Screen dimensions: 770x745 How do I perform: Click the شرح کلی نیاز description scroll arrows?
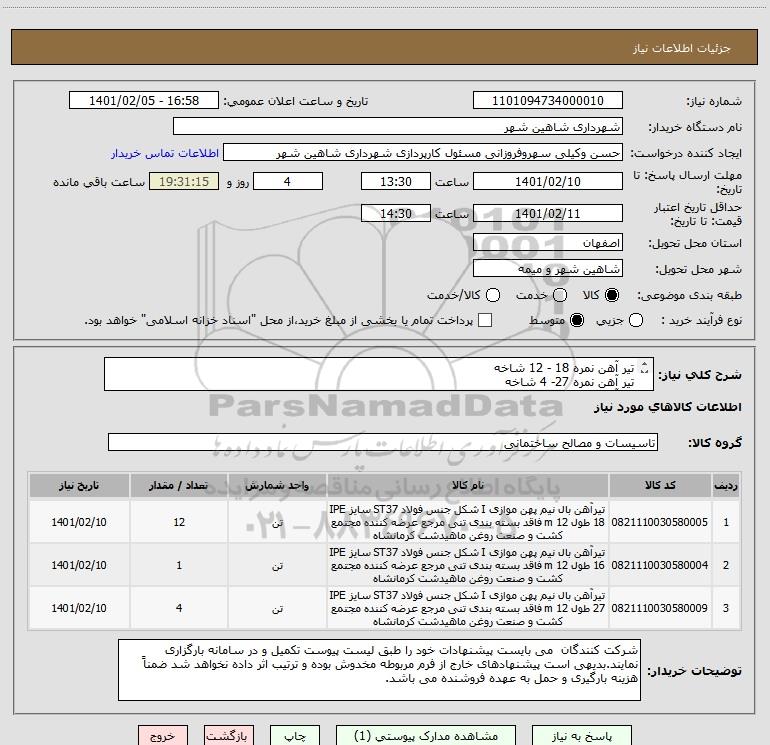pos(645,368)
